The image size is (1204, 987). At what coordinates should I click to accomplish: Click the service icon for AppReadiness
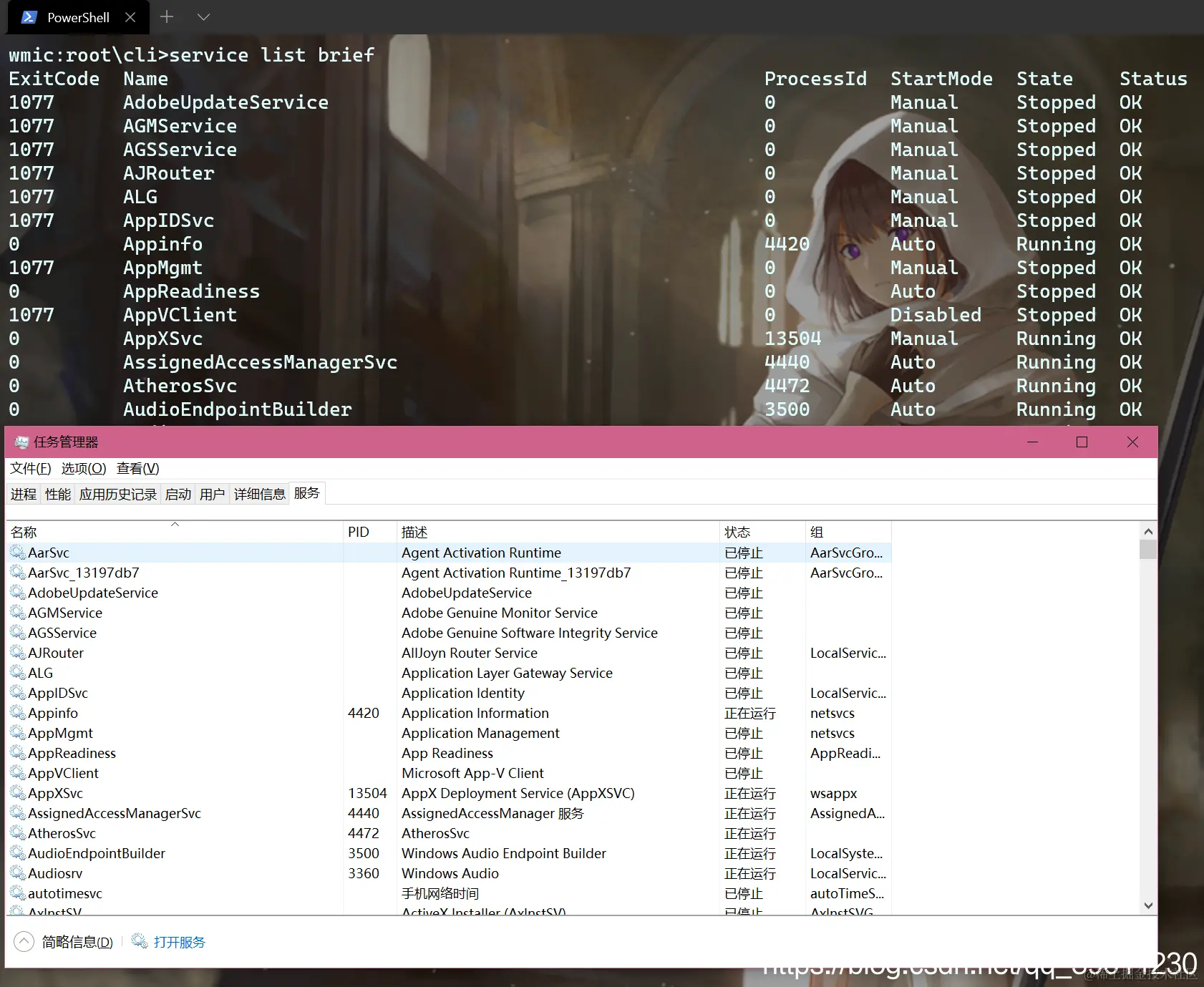coord(18,753)
